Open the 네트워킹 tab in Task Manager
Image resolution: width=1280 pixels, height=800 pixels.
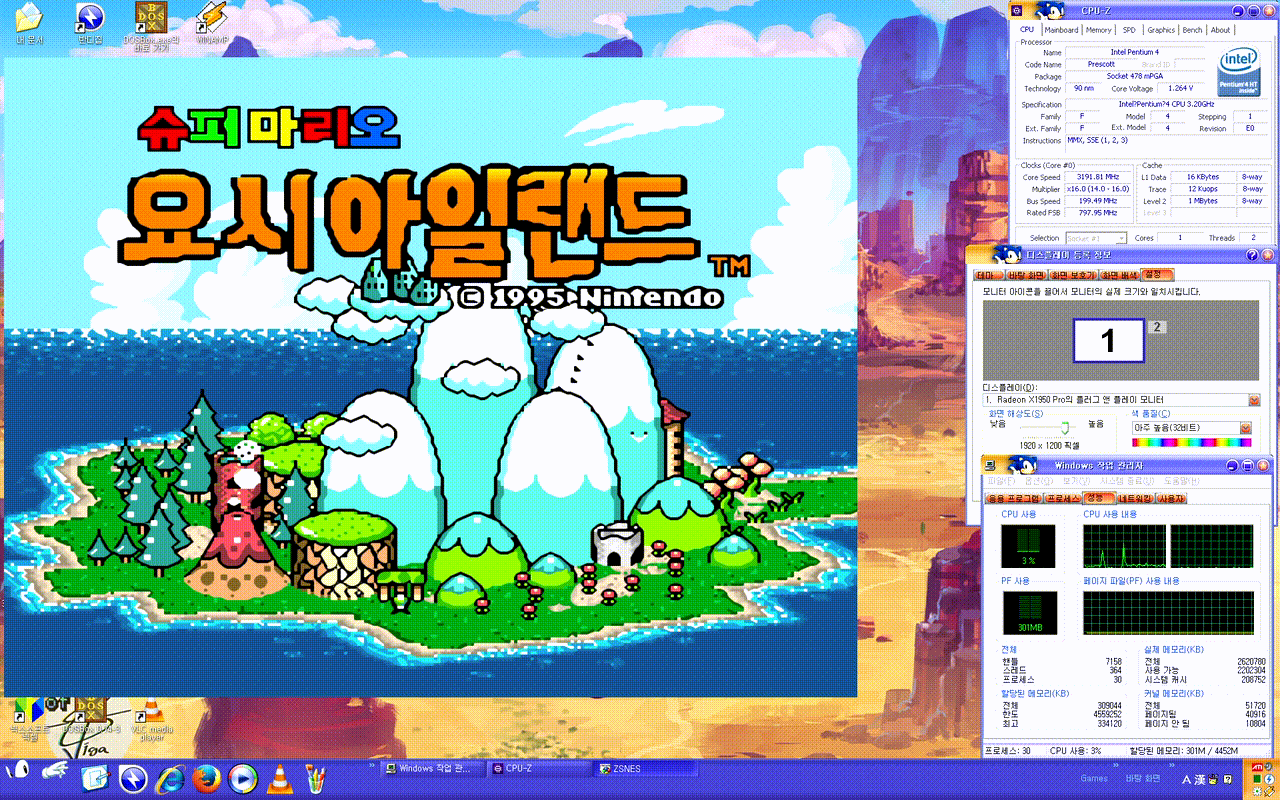click(1134, 498)
